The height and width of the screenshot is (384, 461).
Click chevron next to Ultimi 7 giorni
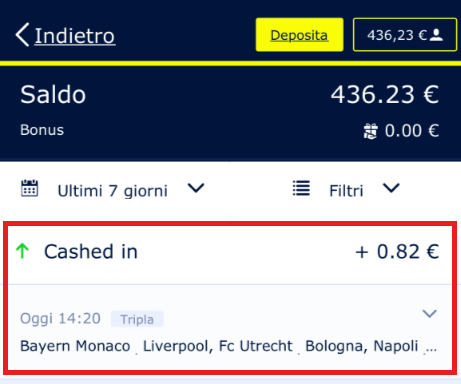click(x=196, y=188)
